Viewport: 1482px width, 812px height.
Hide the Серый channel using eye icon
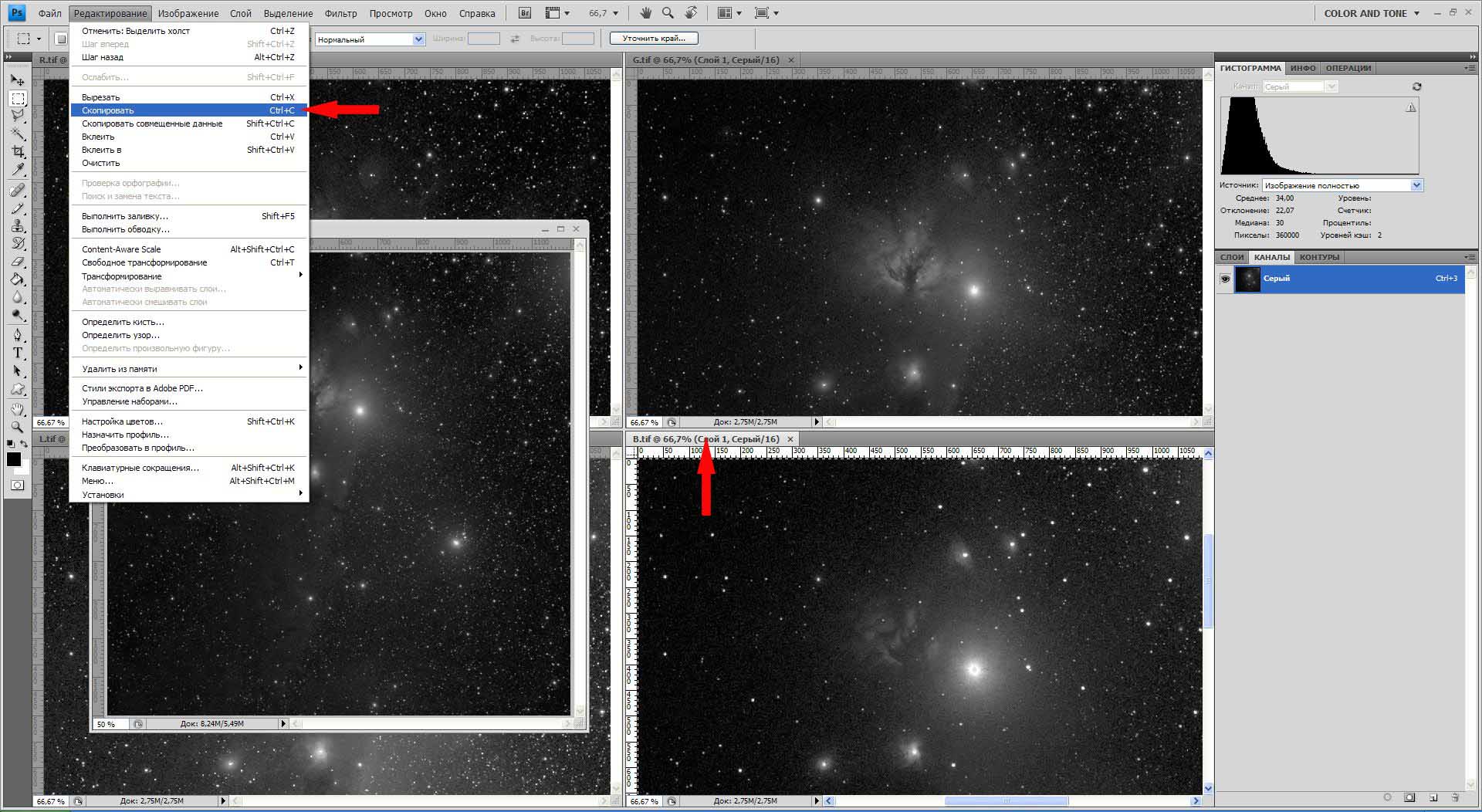[x=1225, y=279]
